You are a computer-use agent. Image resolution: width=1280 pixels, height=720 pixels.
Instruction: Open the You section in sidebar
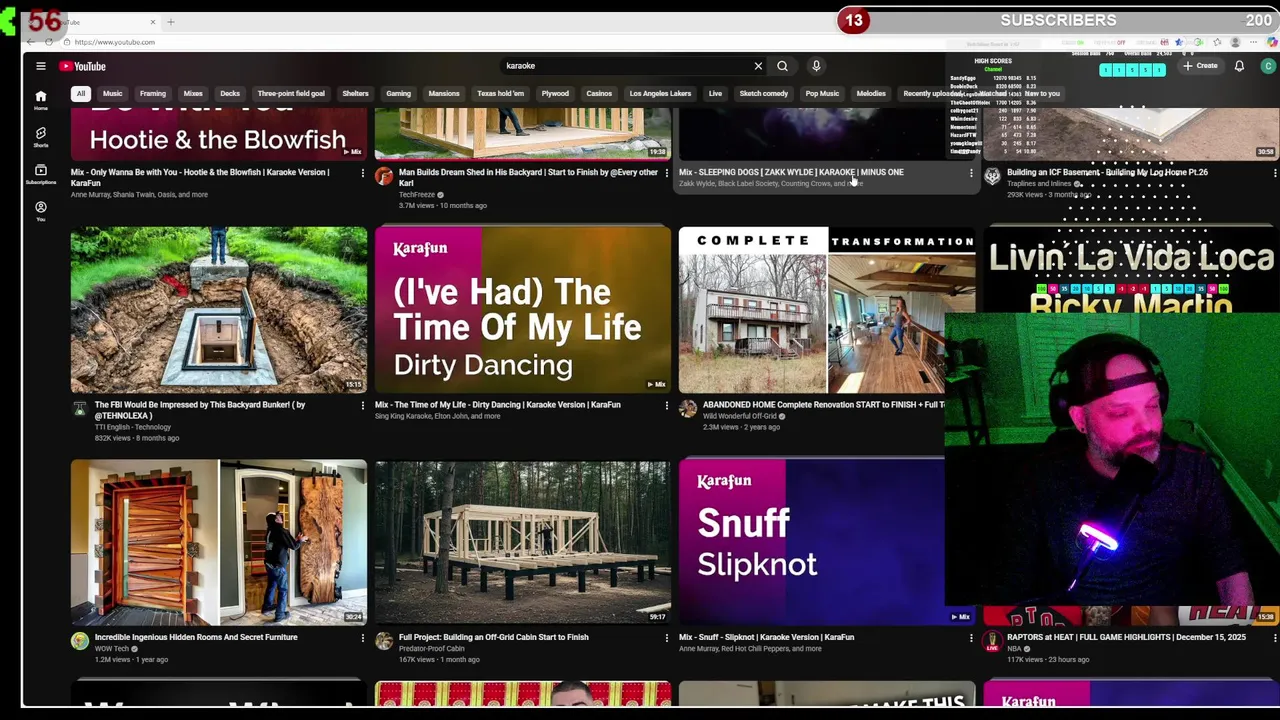tap(41, 210)
